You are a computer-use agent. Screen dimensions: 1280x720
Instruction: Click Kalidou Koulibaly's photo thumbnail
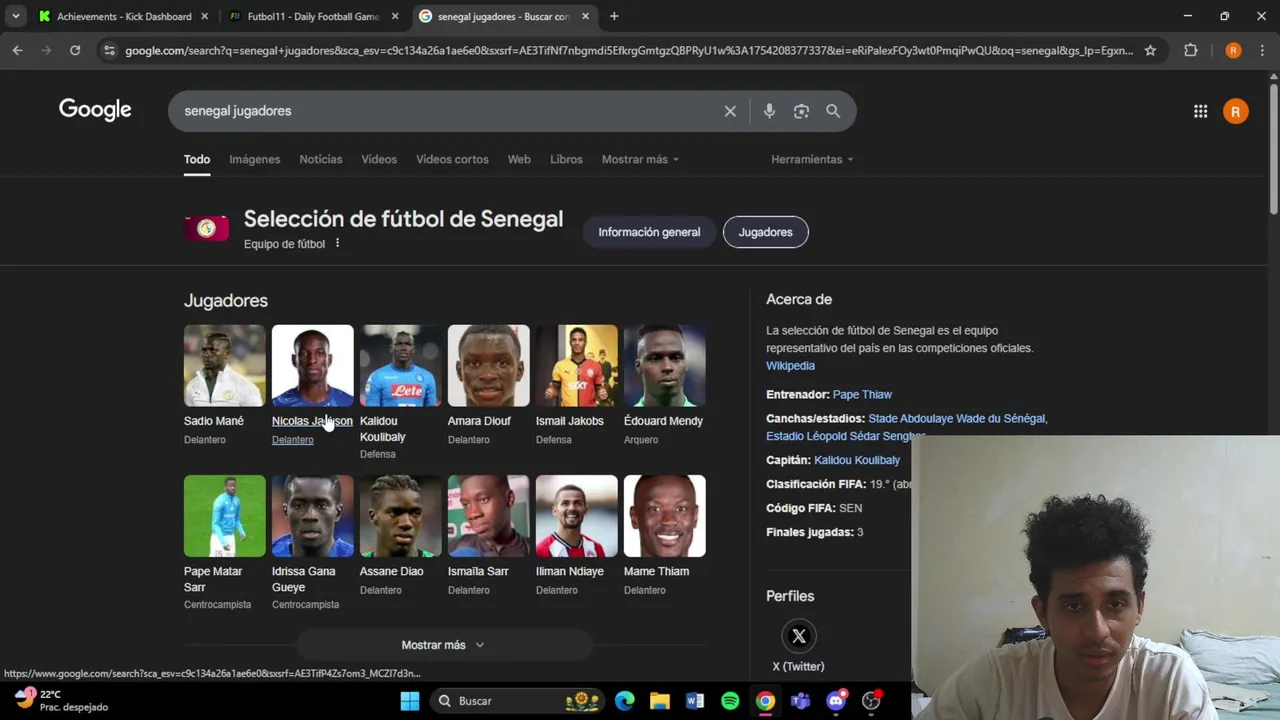[x=401, y=365]
